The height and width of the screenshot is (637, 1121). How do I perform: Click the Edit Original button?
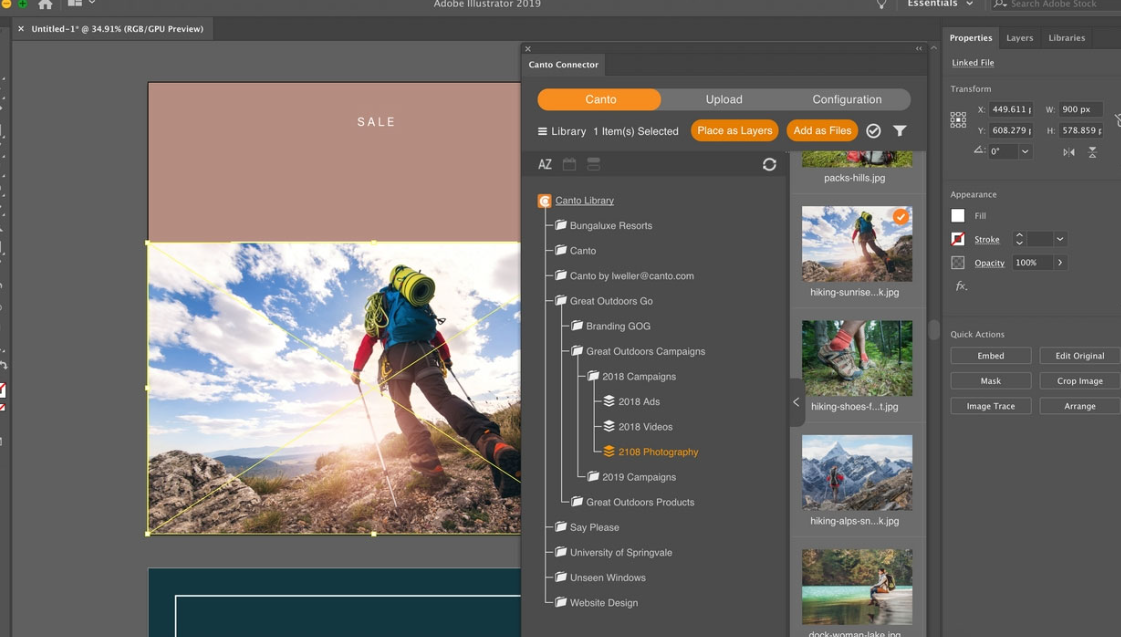[1080, 356]
